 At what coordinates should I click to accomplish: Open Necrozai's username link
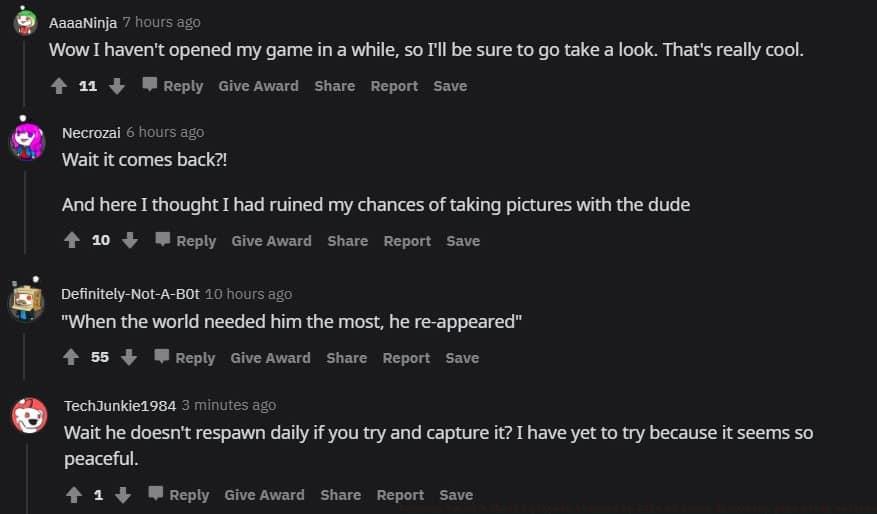[x=91, y=132]
